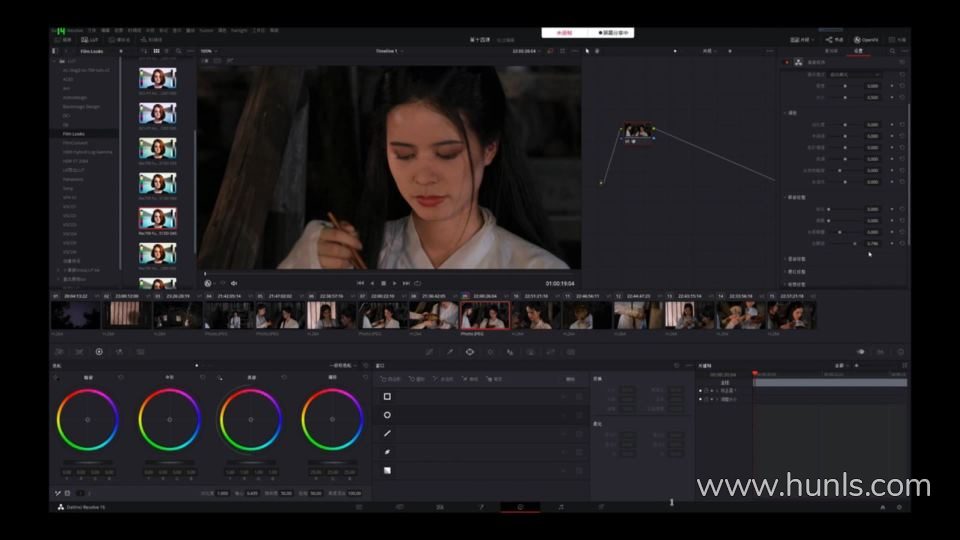Click the Gamma color wheel center
The width and height of the screenshot is (960, 540).
point(169,419)
